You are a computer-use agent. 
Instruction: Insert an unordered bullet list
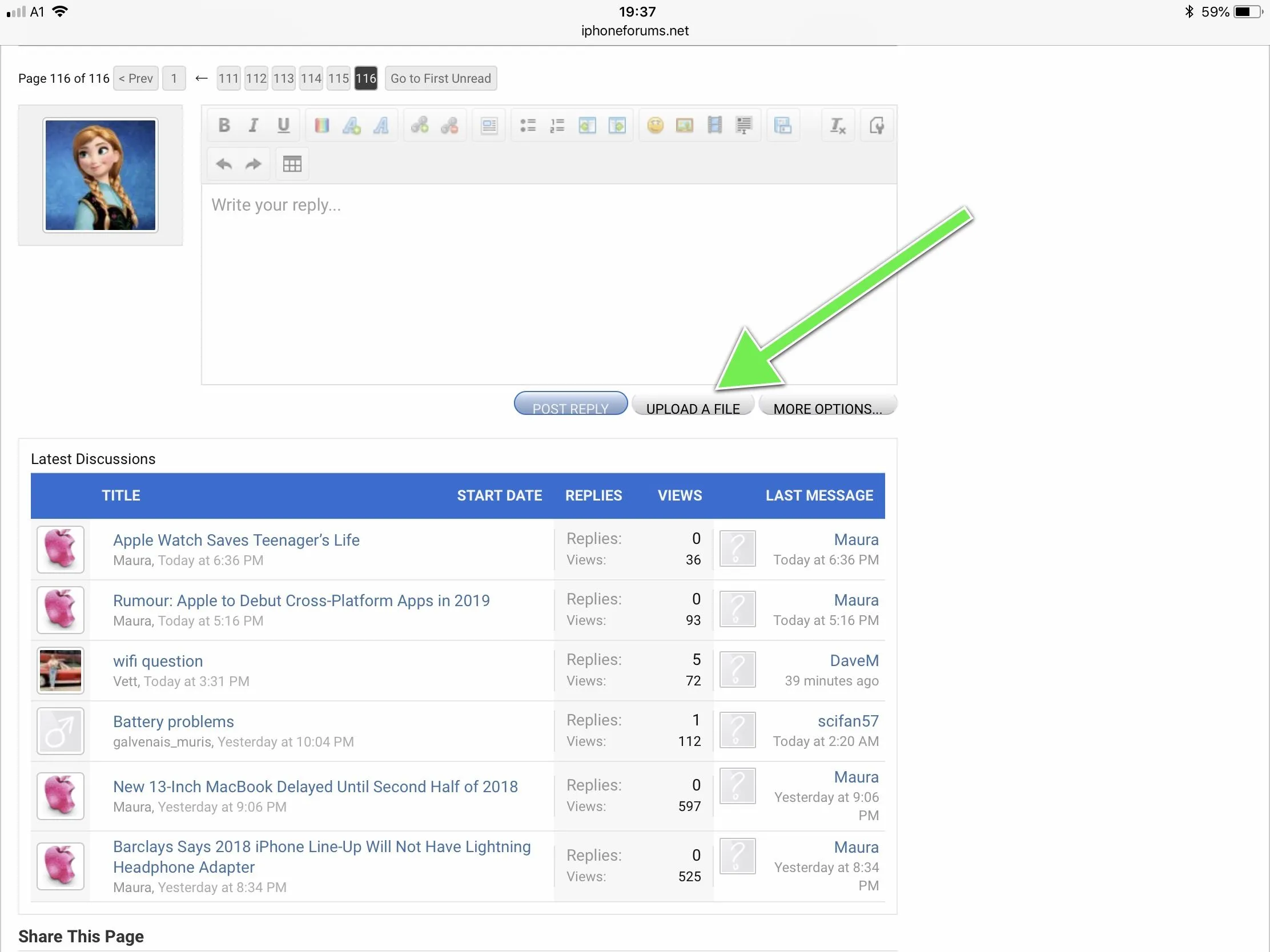528,125
